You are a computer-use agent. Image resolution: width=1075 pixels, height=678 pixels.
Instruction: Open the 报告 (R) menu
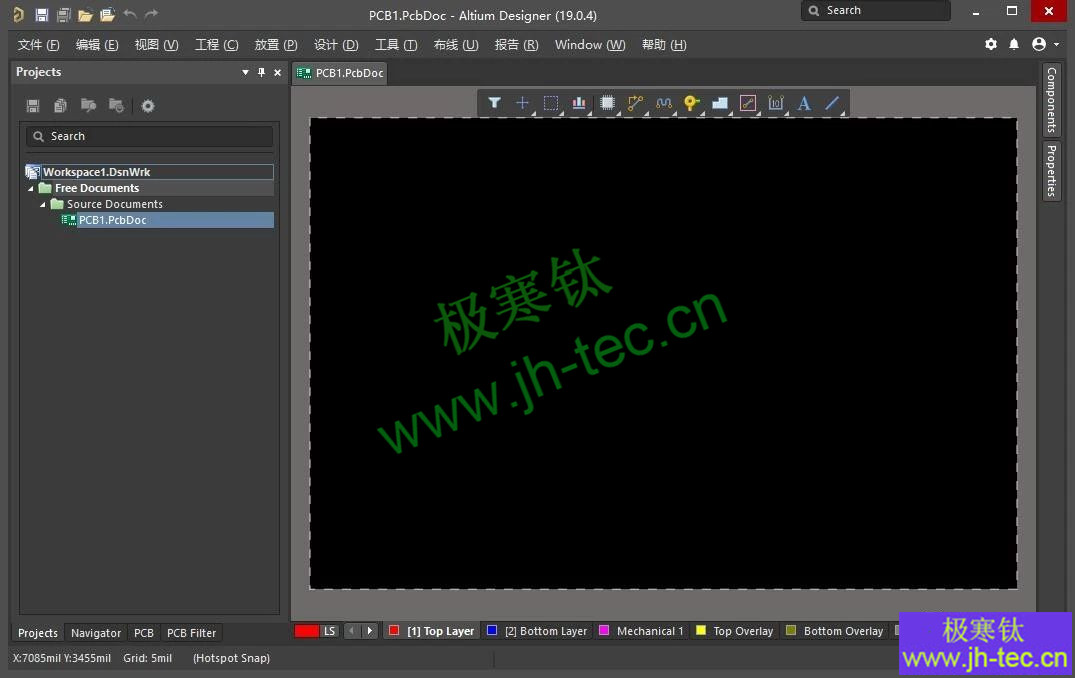pos(516,45)
